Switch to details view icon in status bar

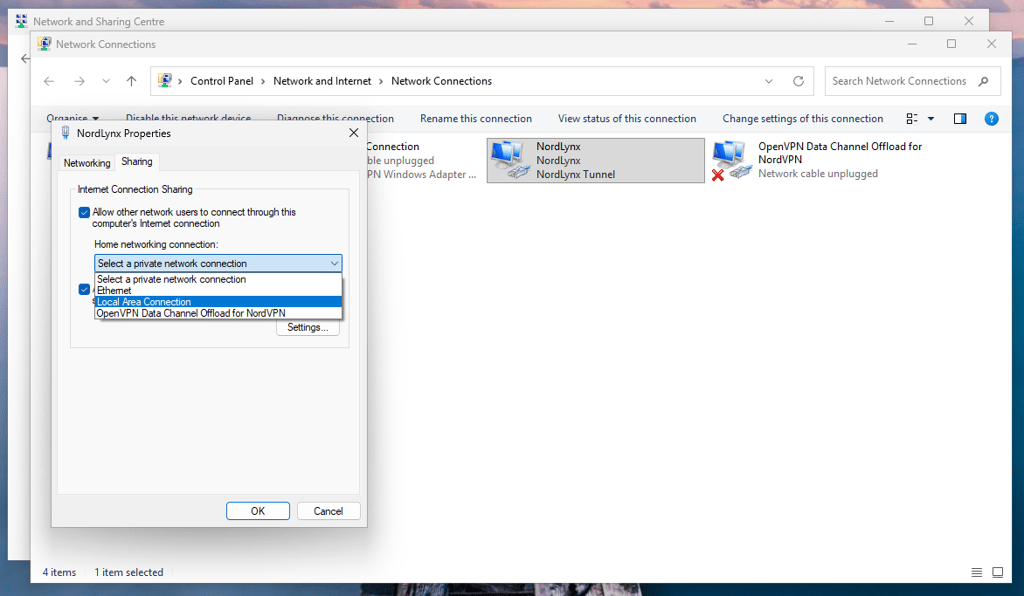(x=976, y=572)
